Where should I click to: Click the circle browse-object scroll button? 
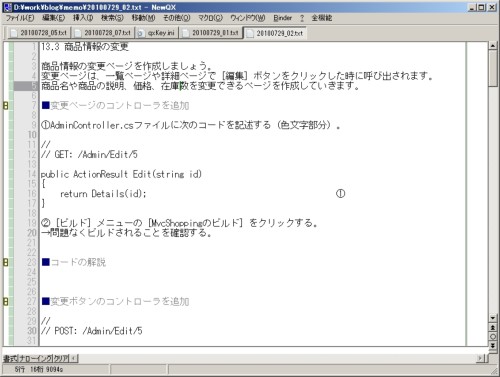(x=493, y=337)
